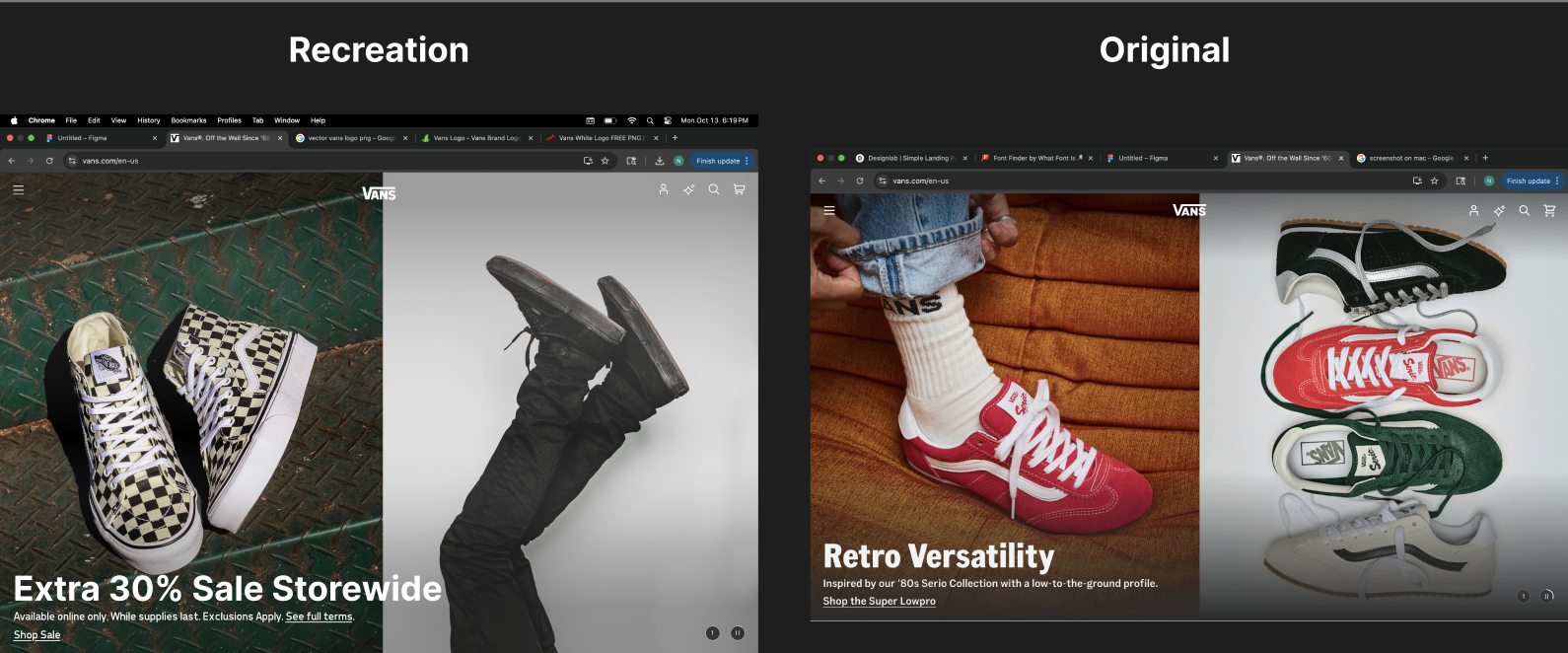Reload the page in Original window
This screenshot has height=653, width=1568.
(x=860, y=181)
